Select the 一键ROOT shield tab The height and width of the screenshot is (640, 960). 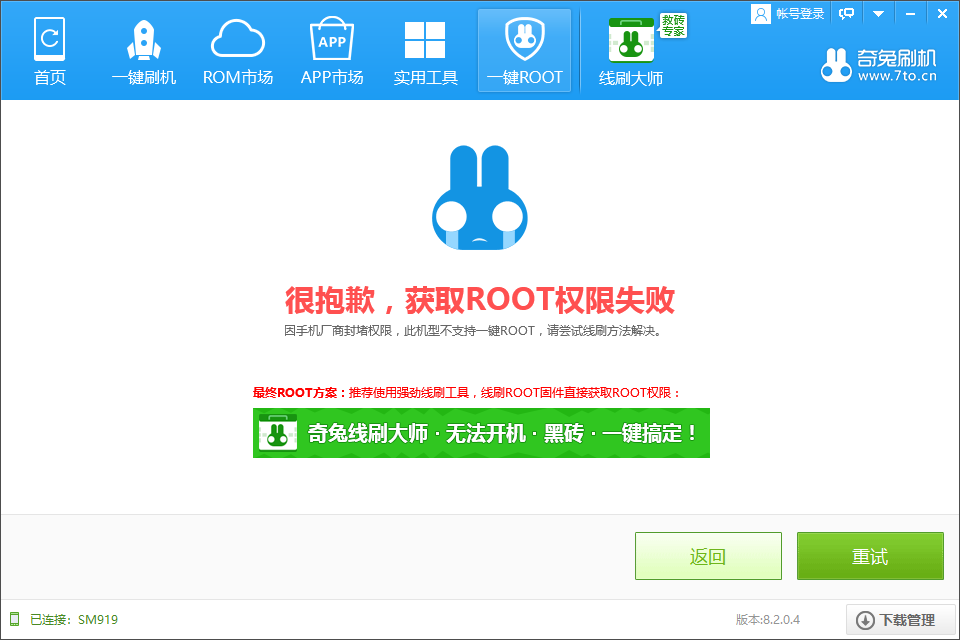click(x=525, y=51)
